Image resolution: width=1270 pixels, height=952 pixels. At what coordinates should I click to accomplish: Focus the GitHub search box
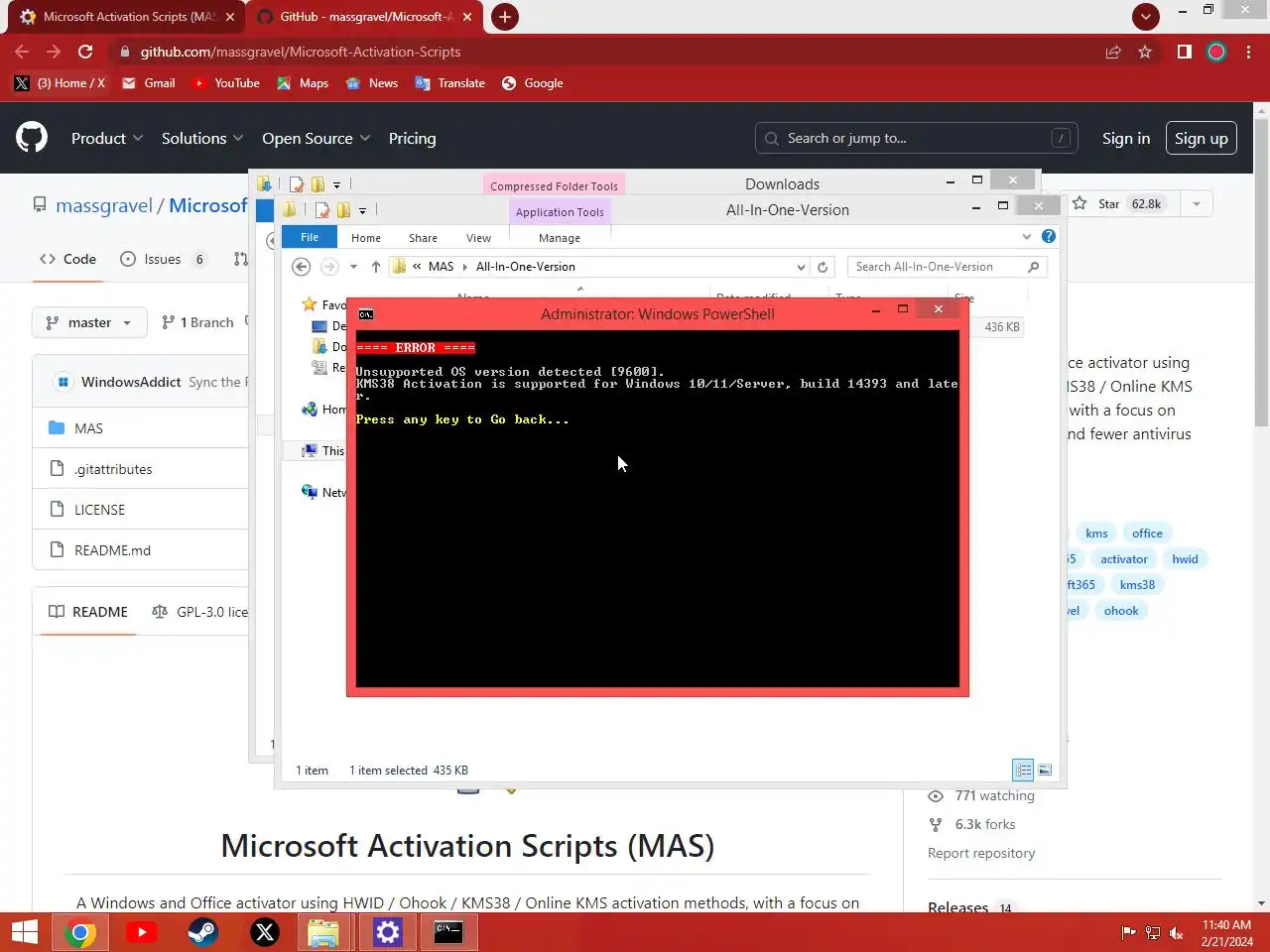(917, 138)
